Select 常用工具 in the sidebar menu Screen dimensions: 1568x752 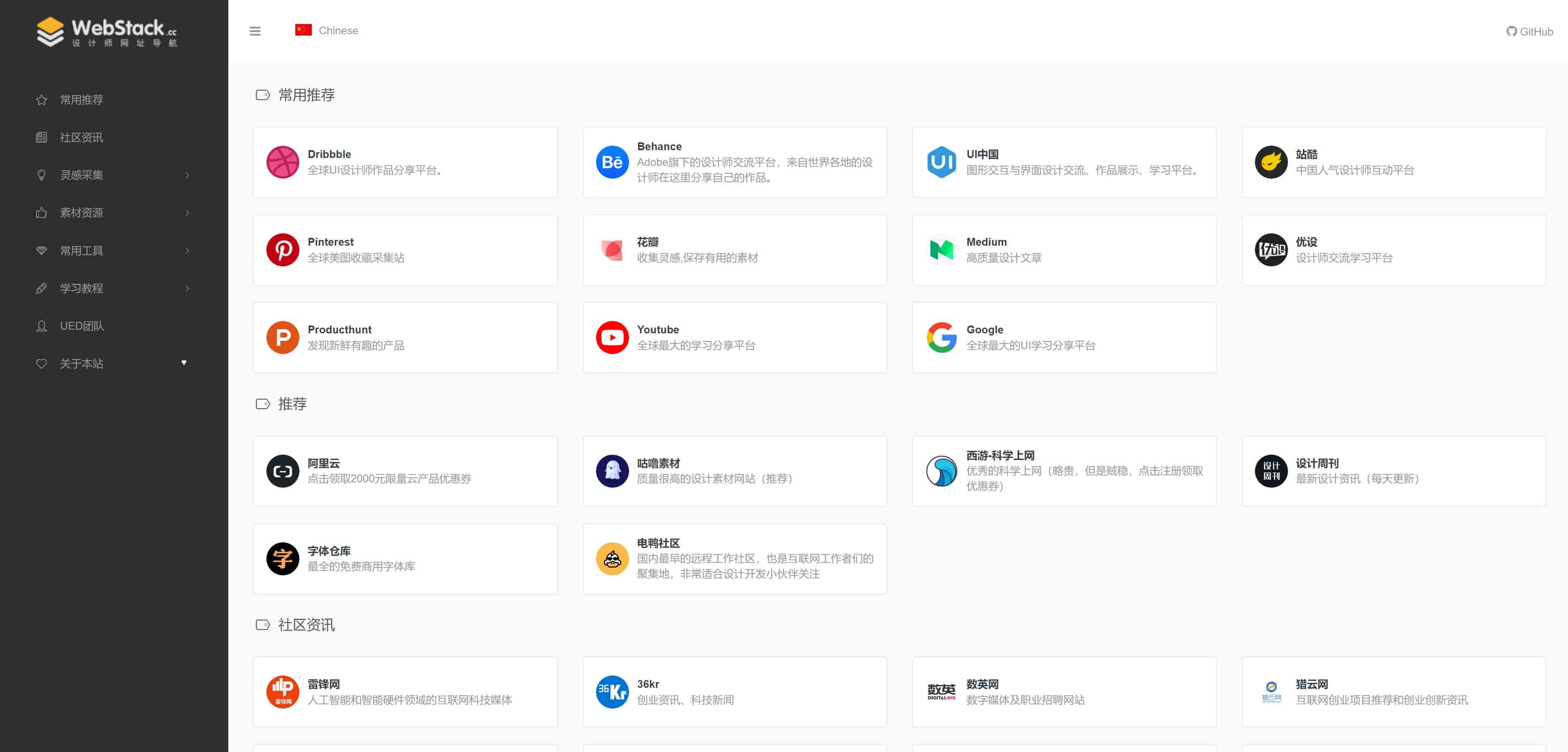tap(81, 251)
